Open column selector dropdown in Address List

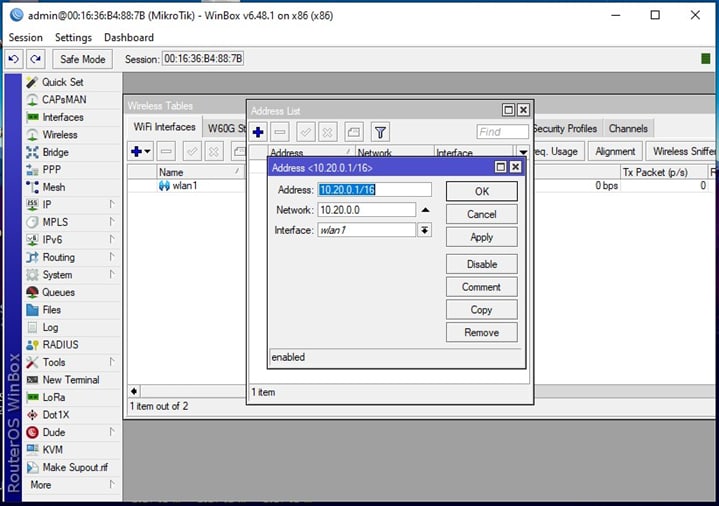(523, 152)
